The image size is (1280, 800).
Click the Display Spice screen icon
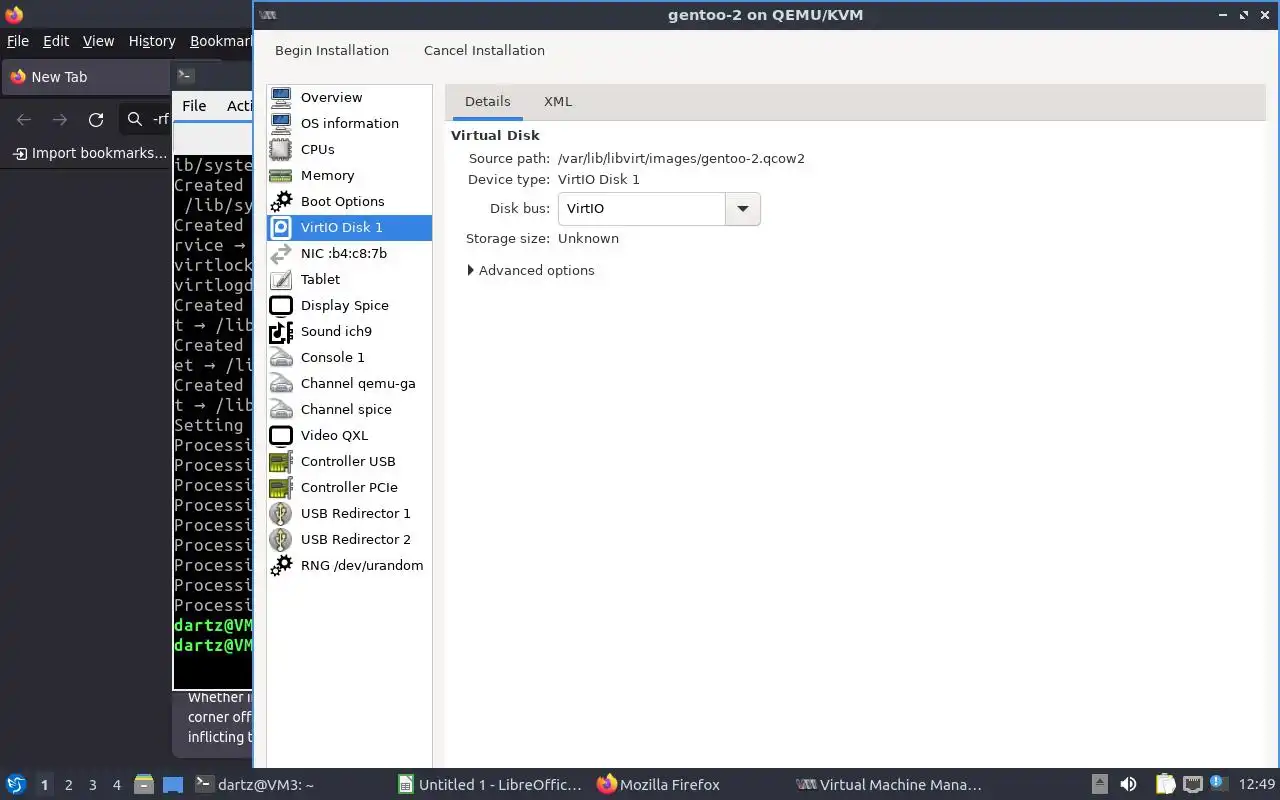281,305
